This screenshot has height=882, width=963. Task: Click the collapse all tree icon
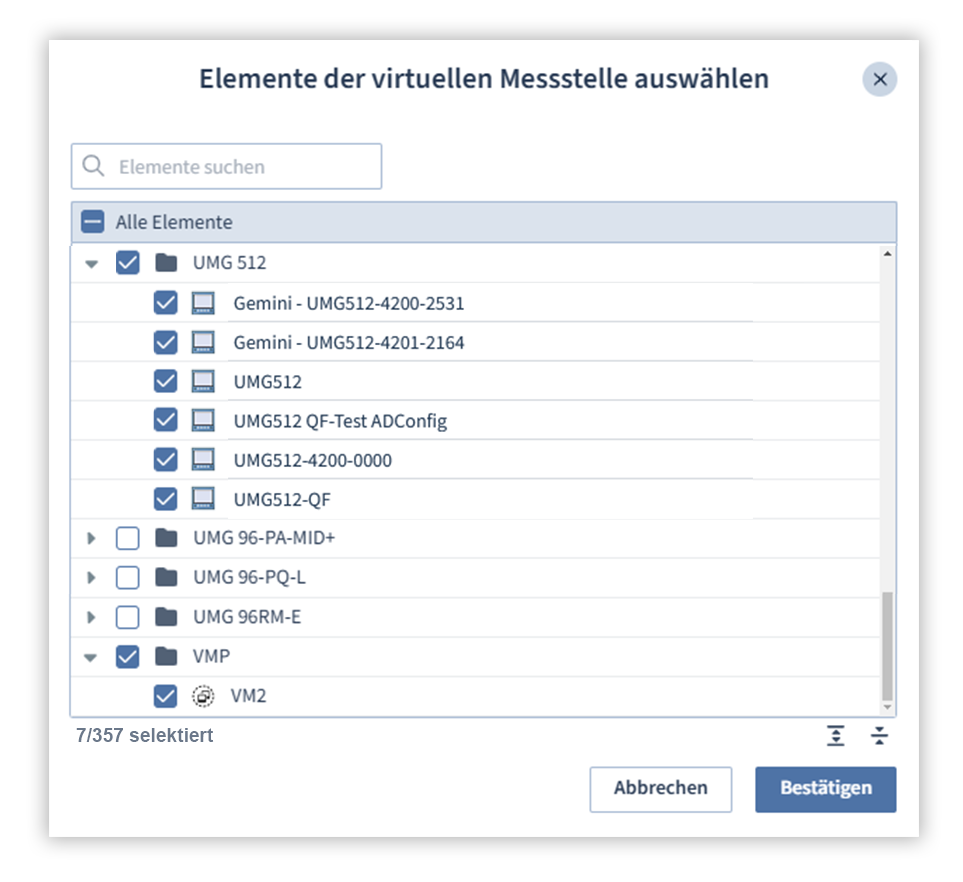pyautogui.click(x=879, y=736)
